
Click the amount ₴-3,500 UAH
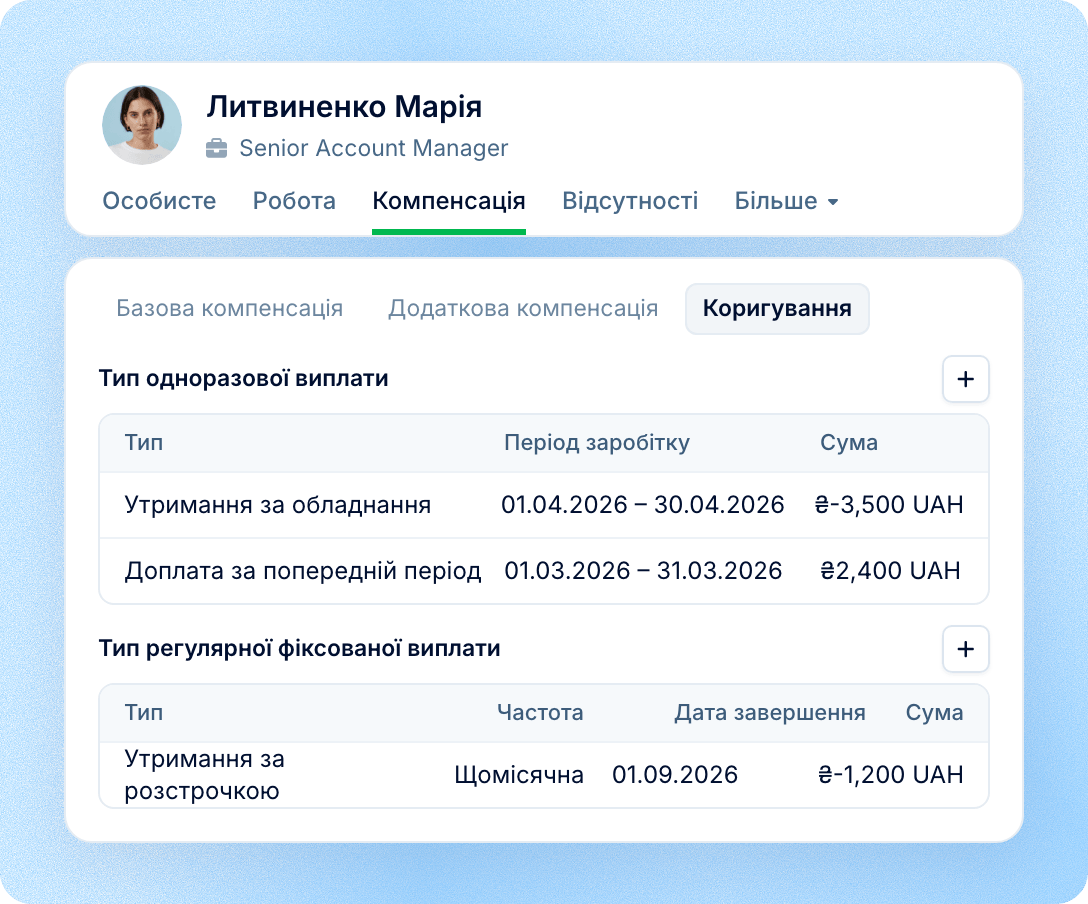pos(889,505)
